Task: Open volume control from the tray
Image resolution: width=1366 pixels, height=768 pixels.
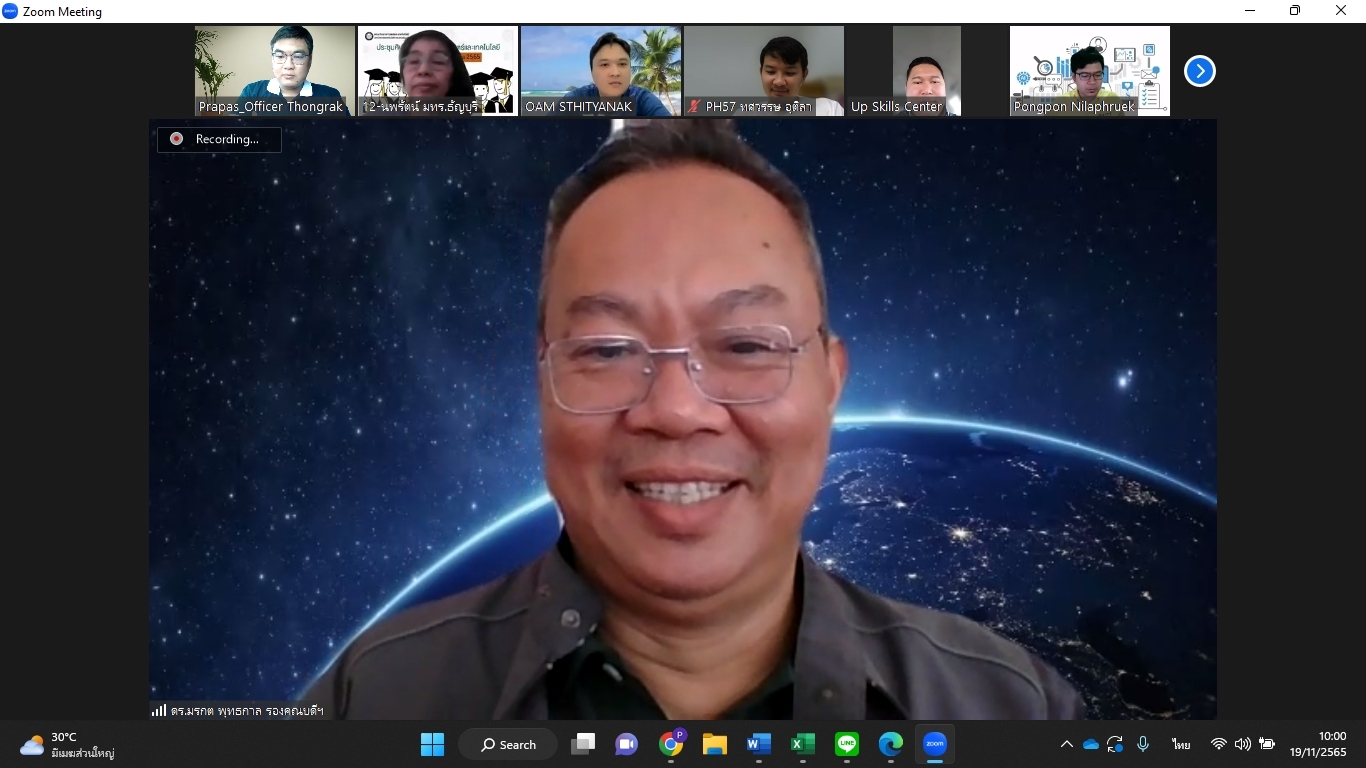Action: click(1243, 744)
